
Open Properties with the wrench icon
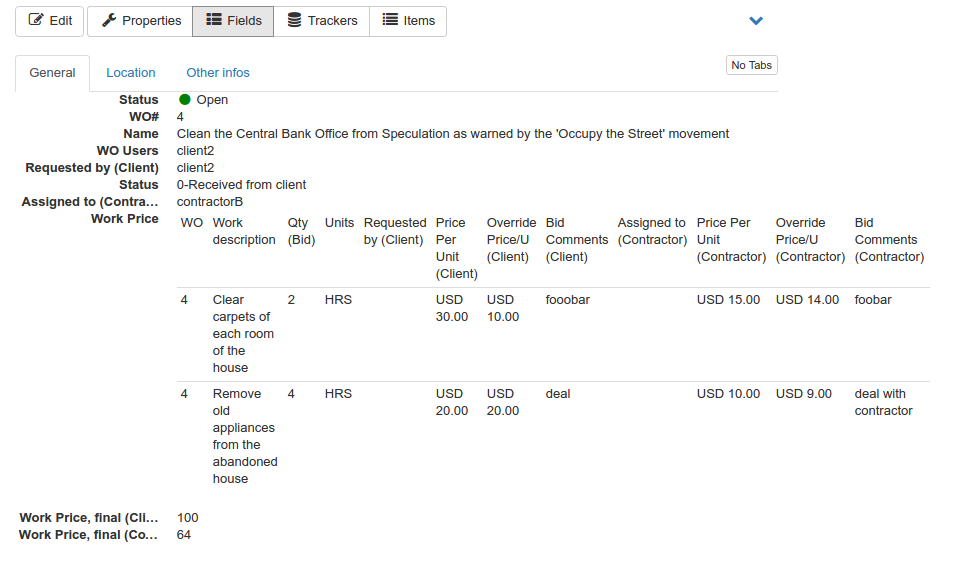[140, 21]
